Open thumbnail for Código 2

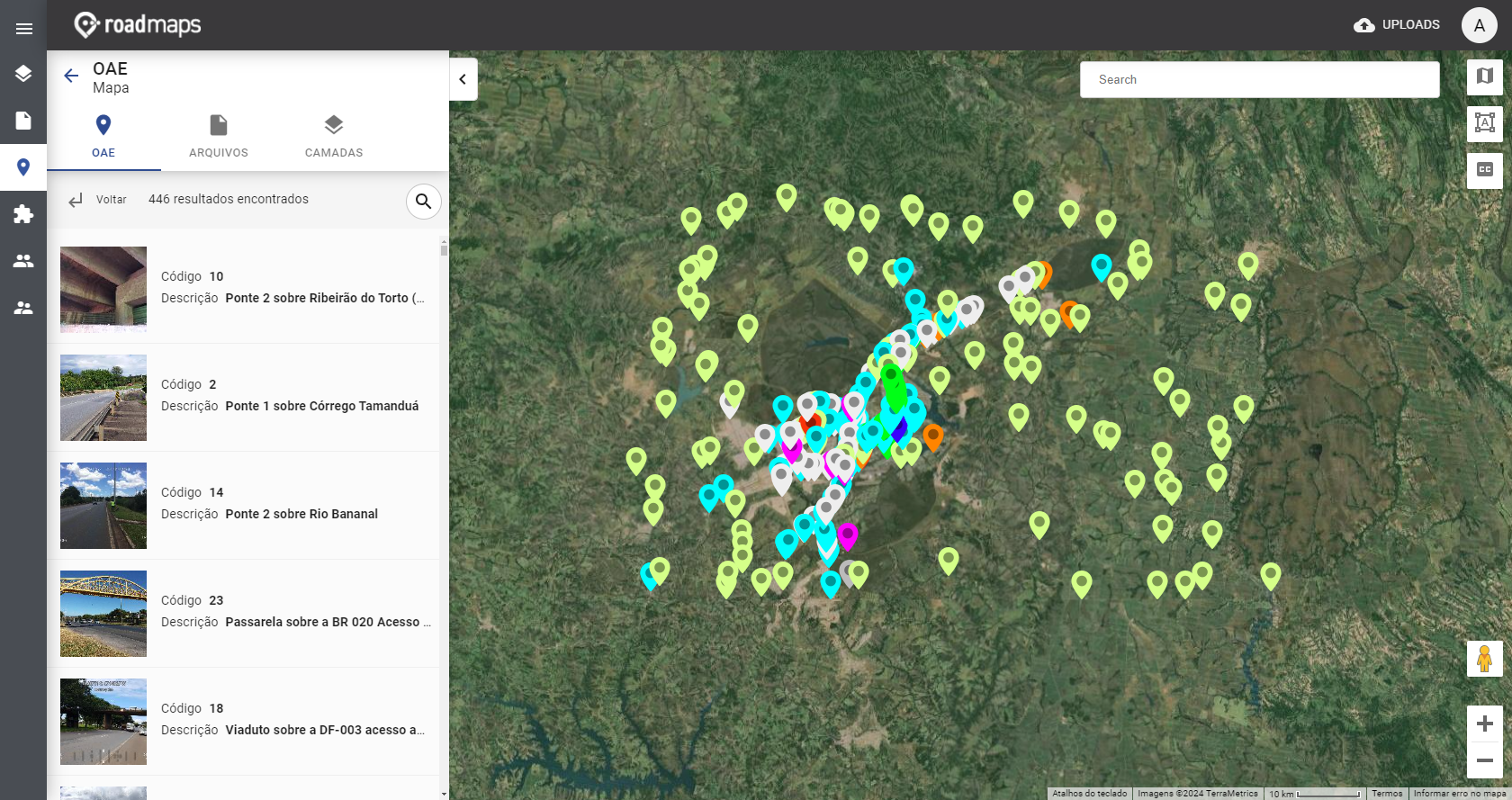click(x=103, y=398)
